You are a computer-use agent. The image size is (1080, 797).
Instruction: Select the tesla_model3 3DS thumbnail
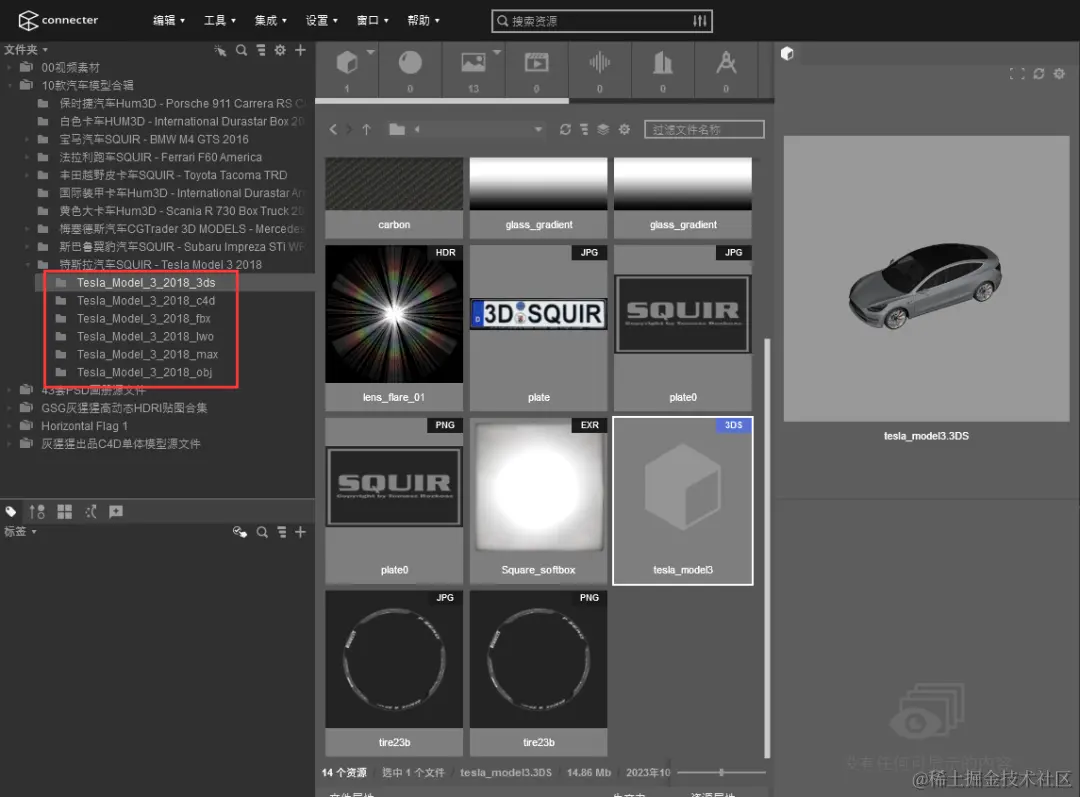pyautogui.click(x=683, y=500)
